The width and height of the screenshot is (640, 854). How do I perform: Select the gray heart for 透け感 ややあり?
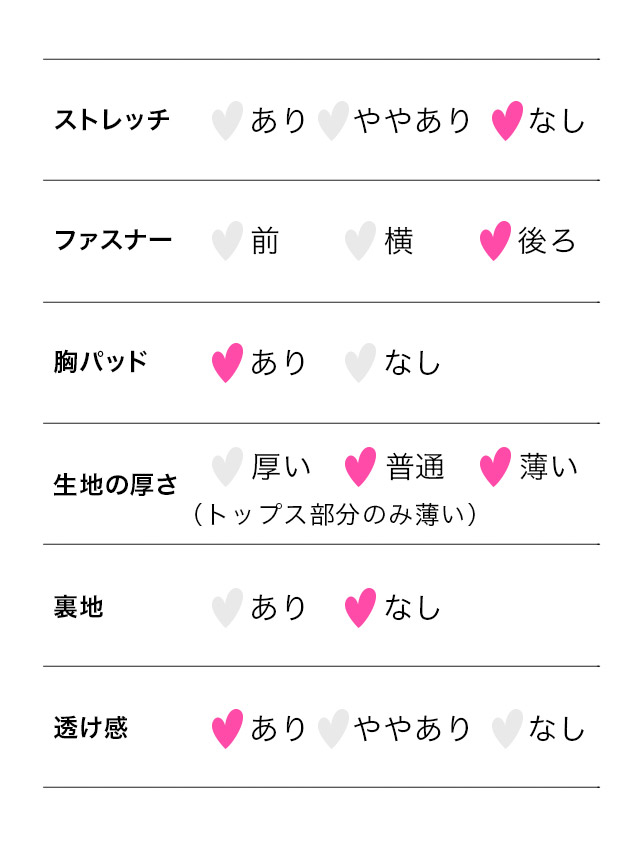tap(333, 729)
